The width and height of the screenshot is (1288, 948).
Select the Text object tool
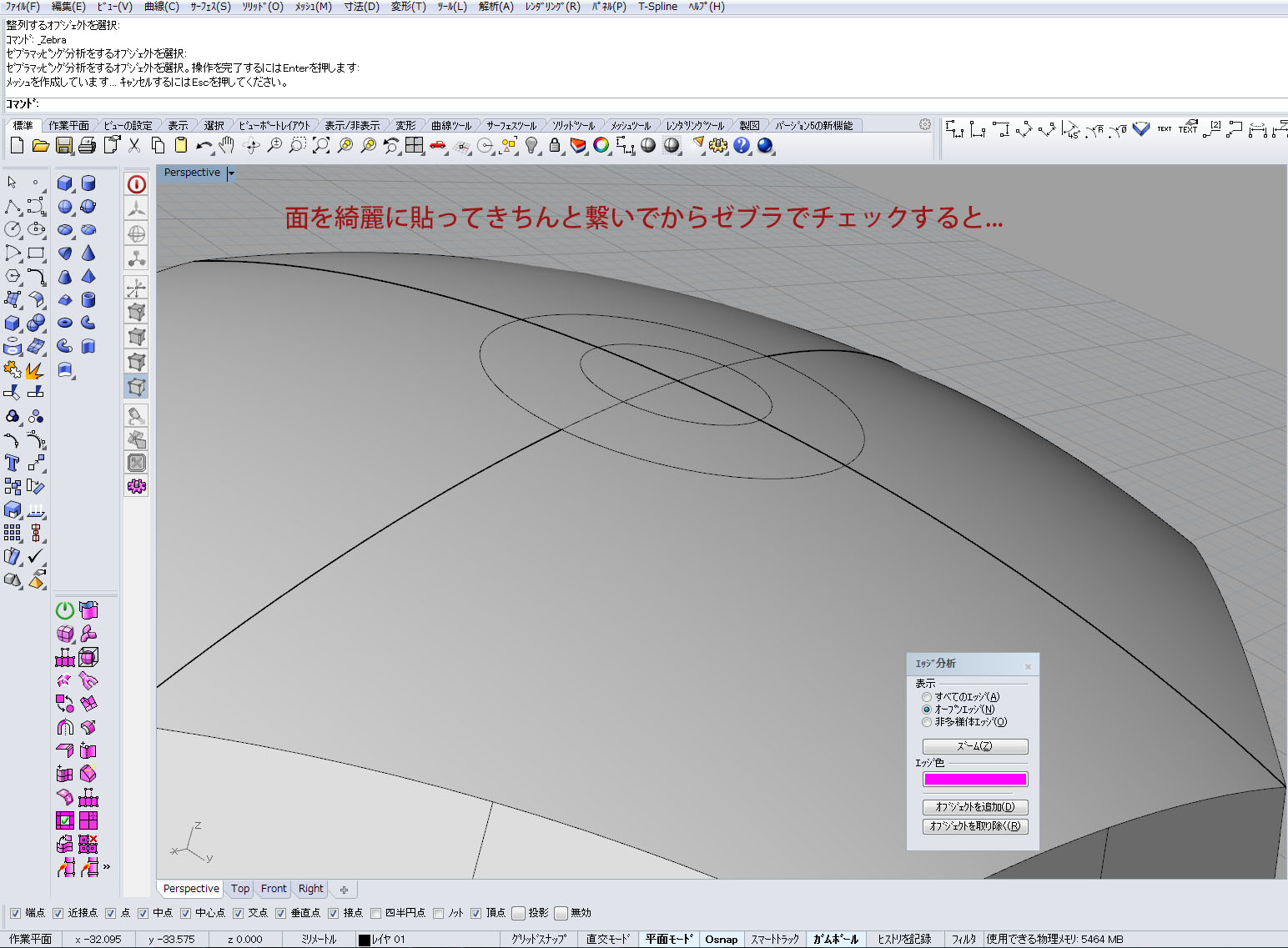13,463
